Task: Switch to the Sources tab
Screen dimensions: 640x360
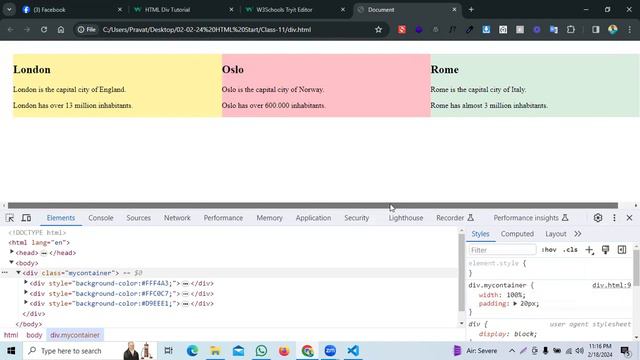Action: [x=138, y=218]
